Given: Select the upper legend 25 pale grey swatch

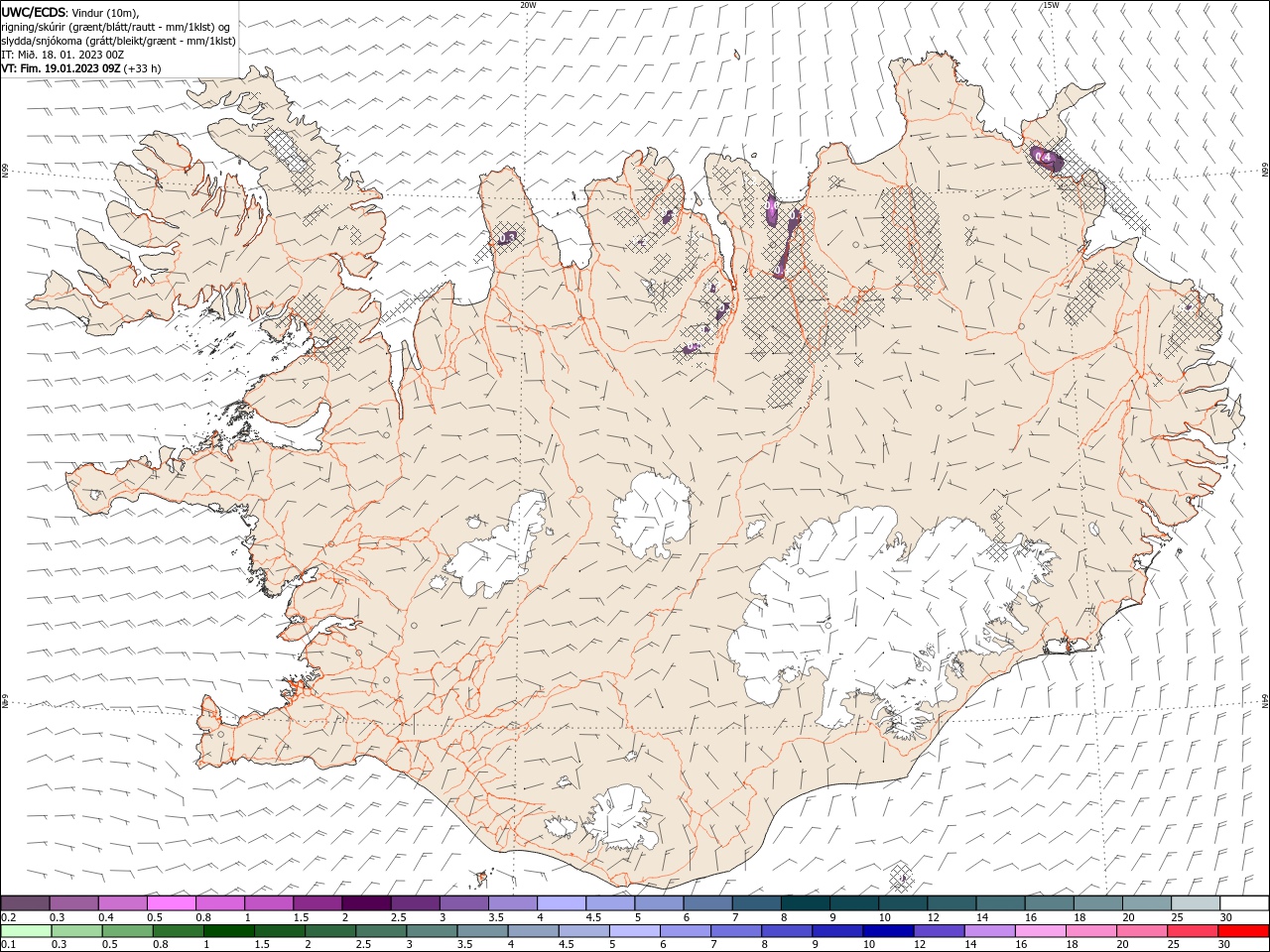Looking at the screenshot, I should [1196, 903].
